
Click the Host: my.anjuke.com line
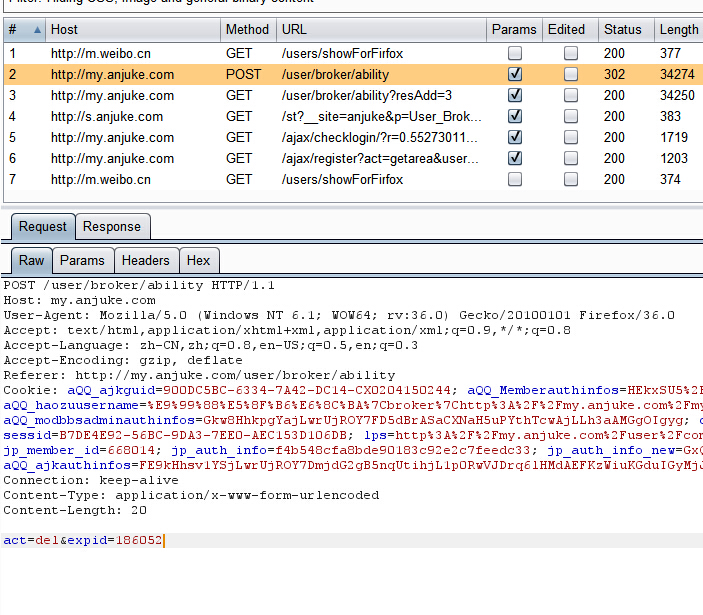click(x=79, y=300)
